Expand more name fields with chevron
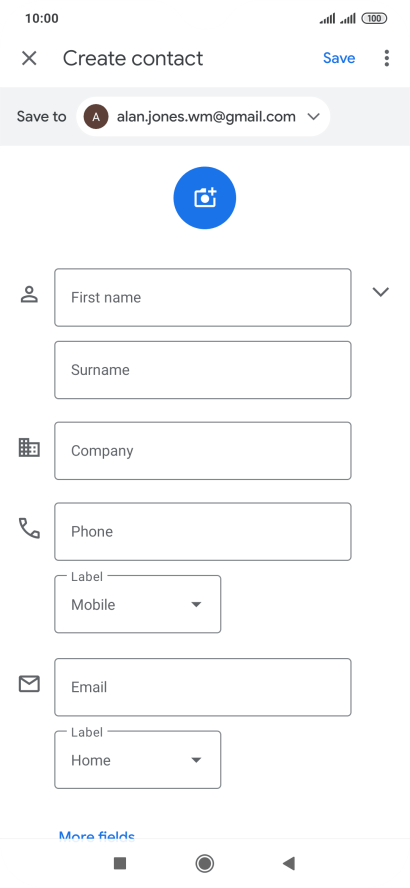 pyautogui.click(x=381, y=292)
